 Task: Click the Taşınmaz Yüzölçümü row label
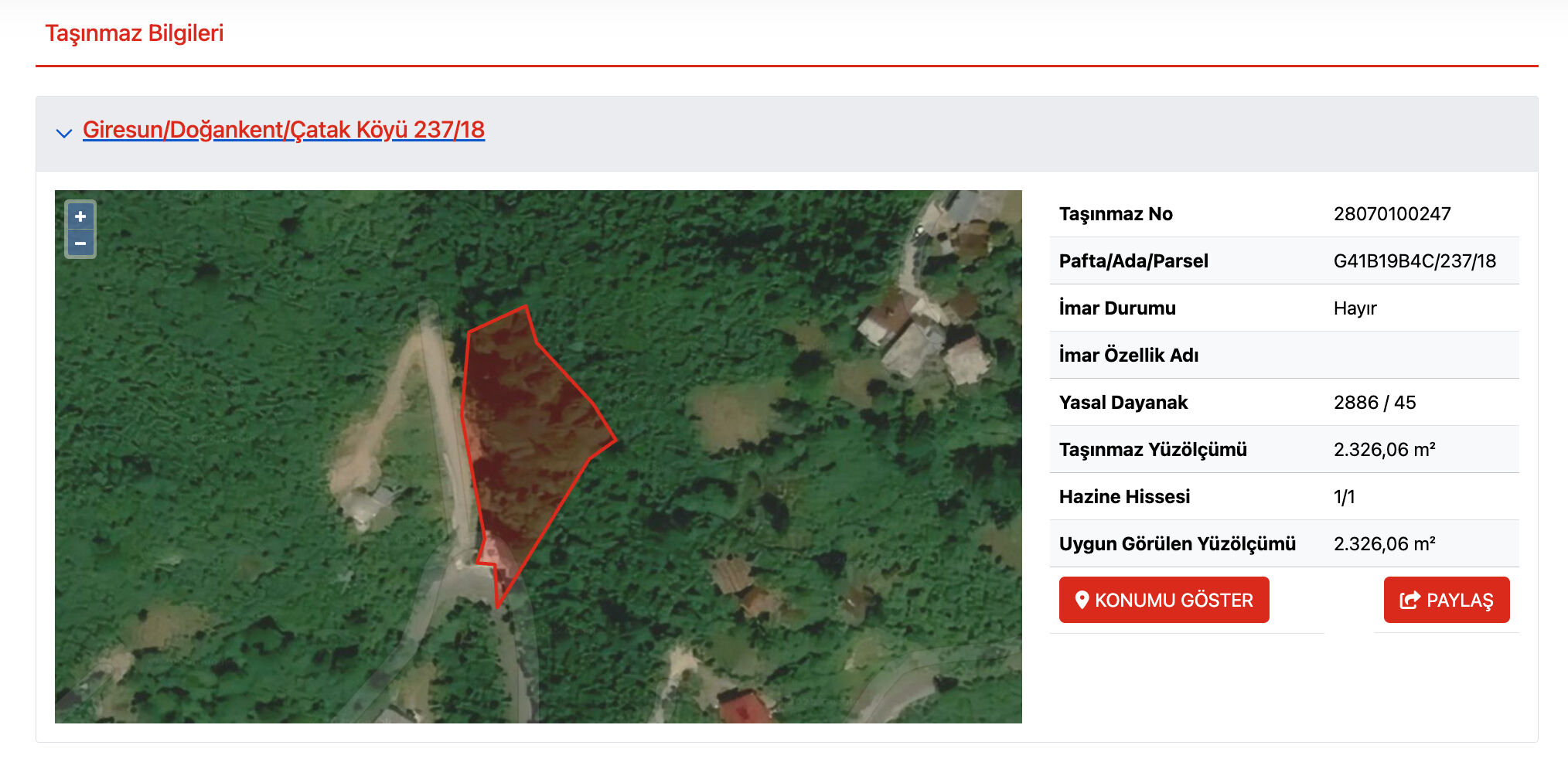click(1153, 450)
